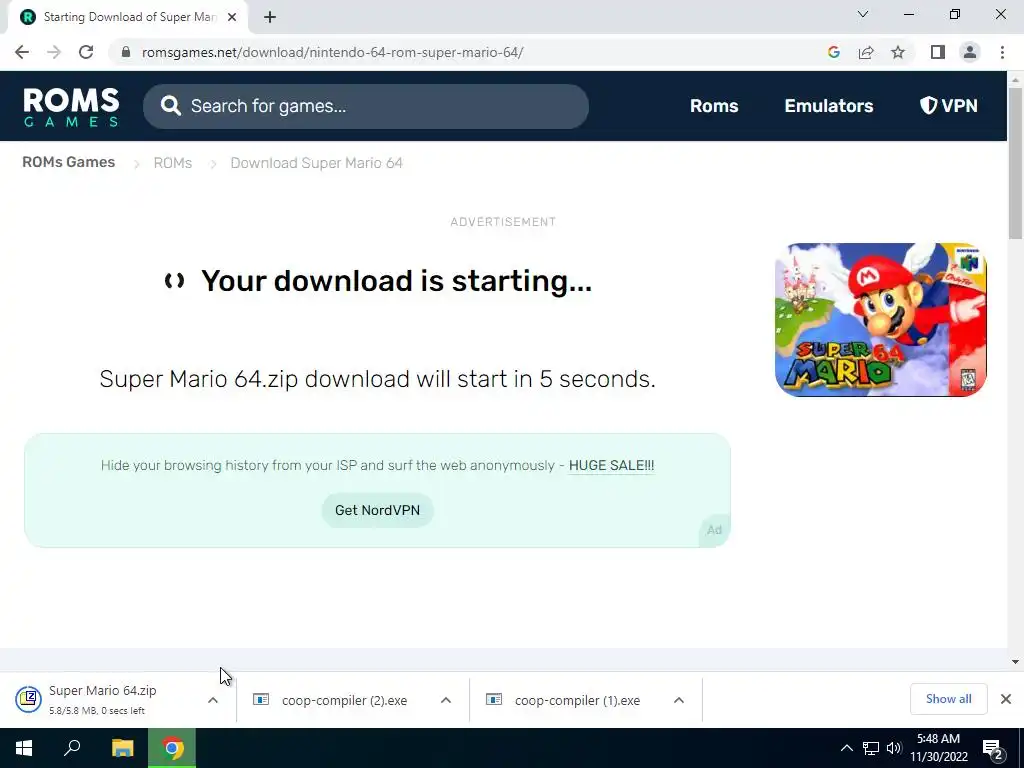Open the Chrome profile avatar menu
Screen dimensions: 1024x768
point(970,52)
